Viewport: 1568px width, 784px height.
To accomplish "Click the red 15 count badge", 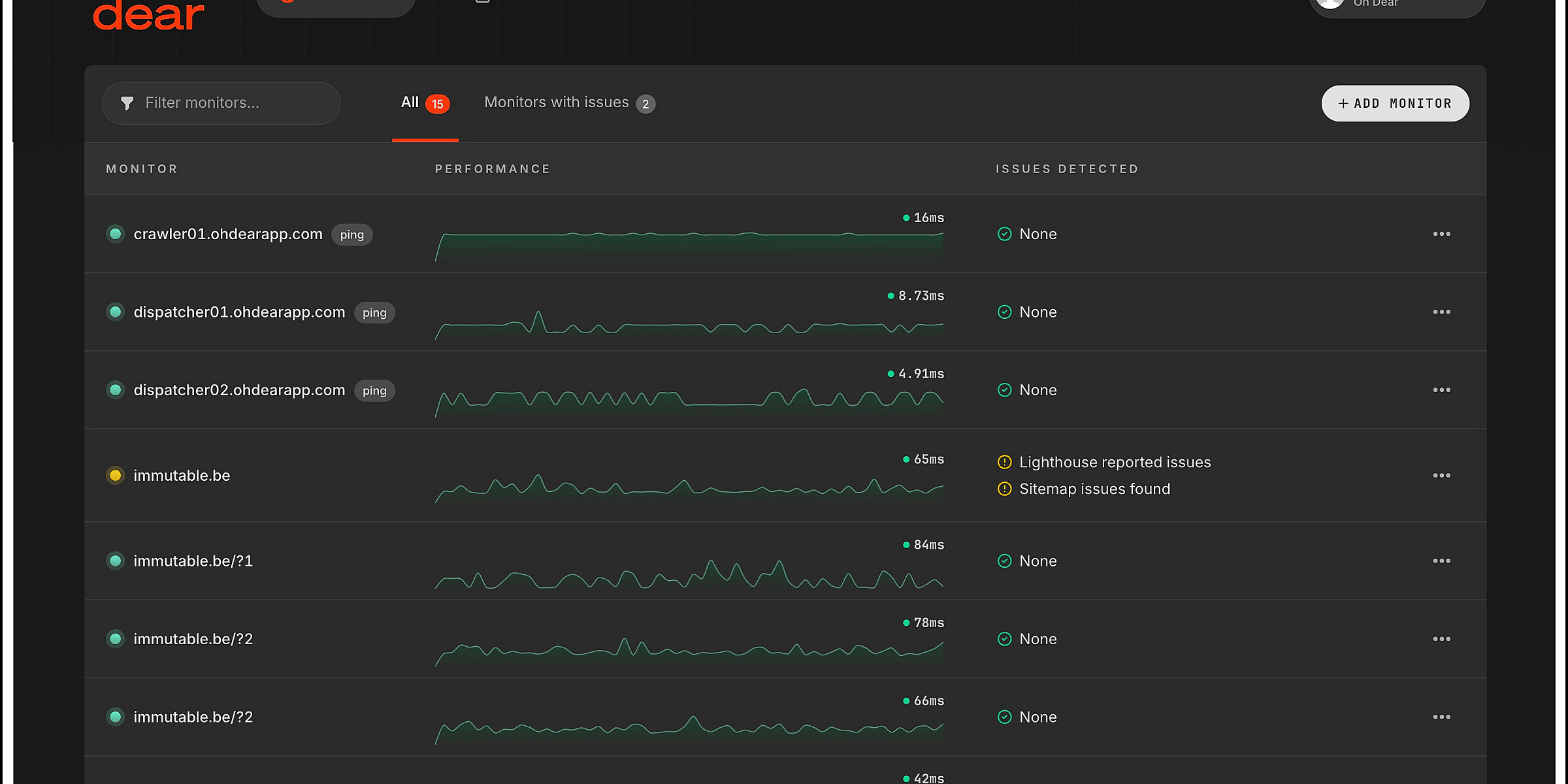I will pos(438,104).
